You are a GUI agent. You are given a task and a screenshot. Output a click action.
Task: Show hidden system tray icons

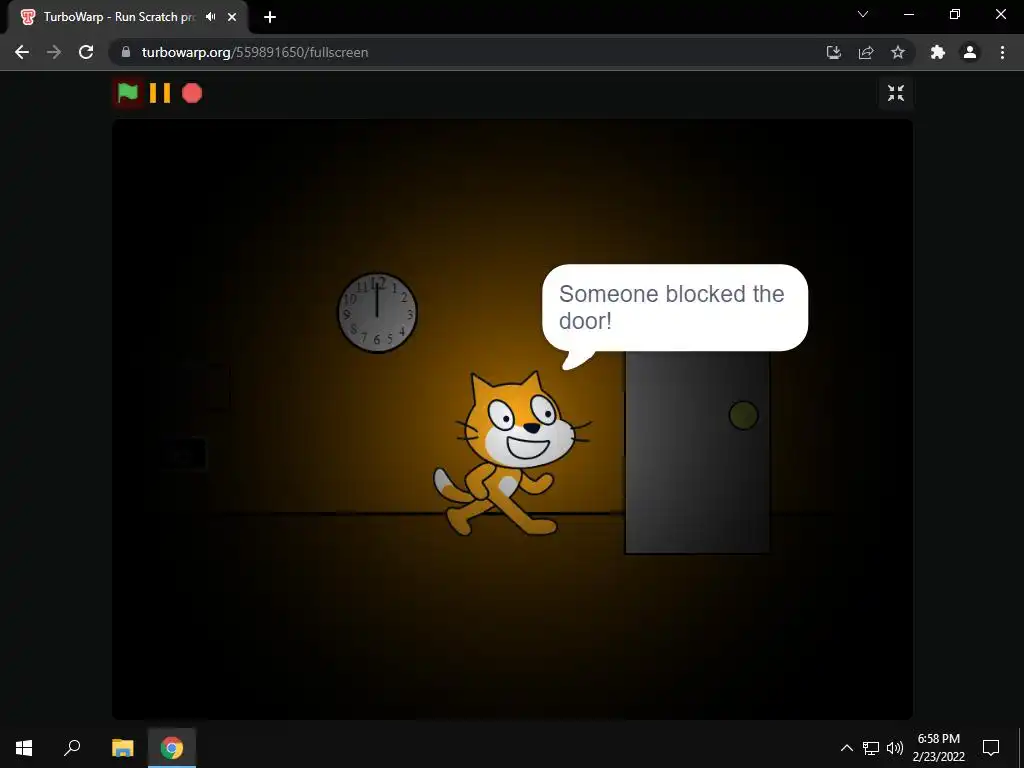846,748
